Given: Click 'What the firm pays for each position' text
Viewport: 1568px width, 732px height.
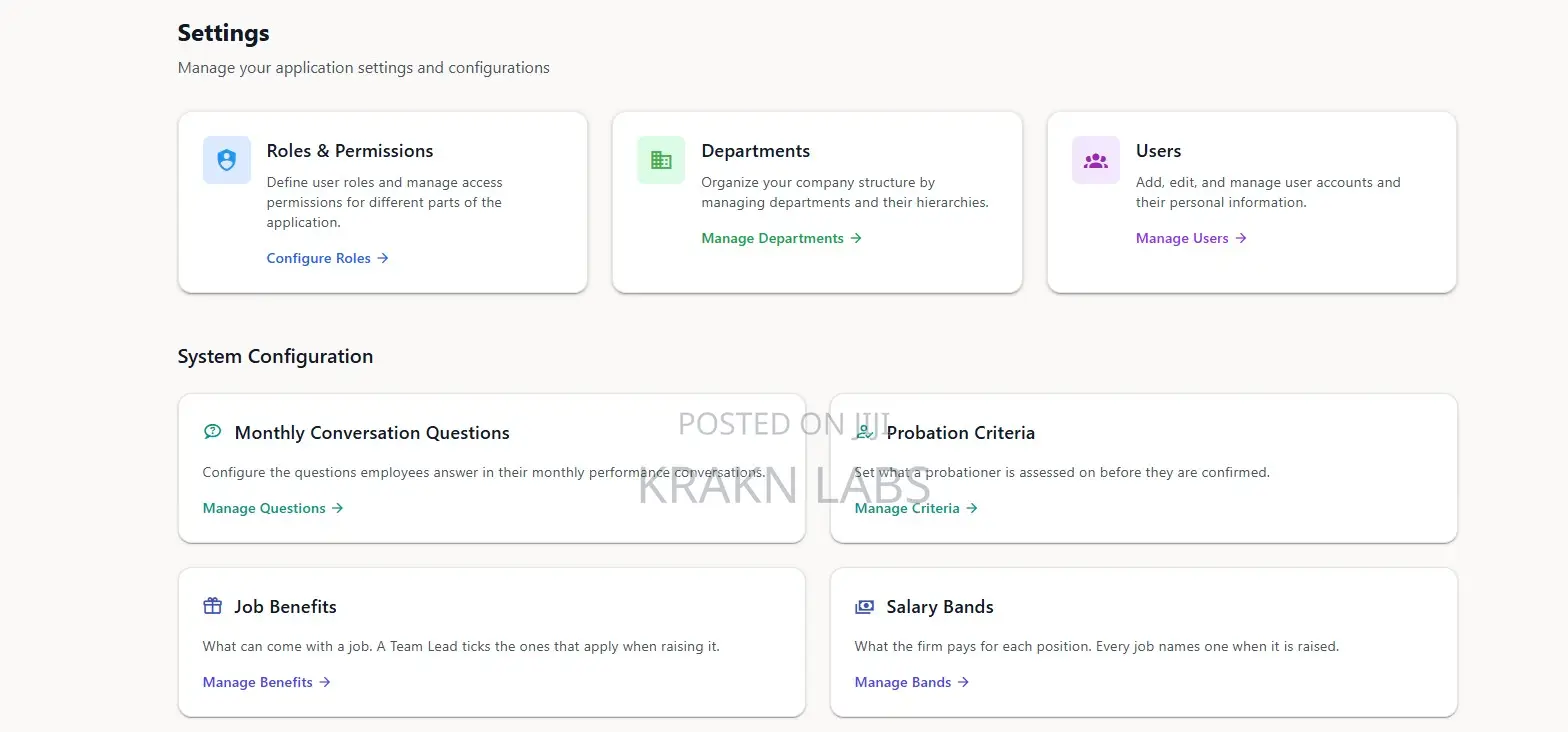Looking at the screenshot, I should pyautogui.click(x=1097, y=646).
